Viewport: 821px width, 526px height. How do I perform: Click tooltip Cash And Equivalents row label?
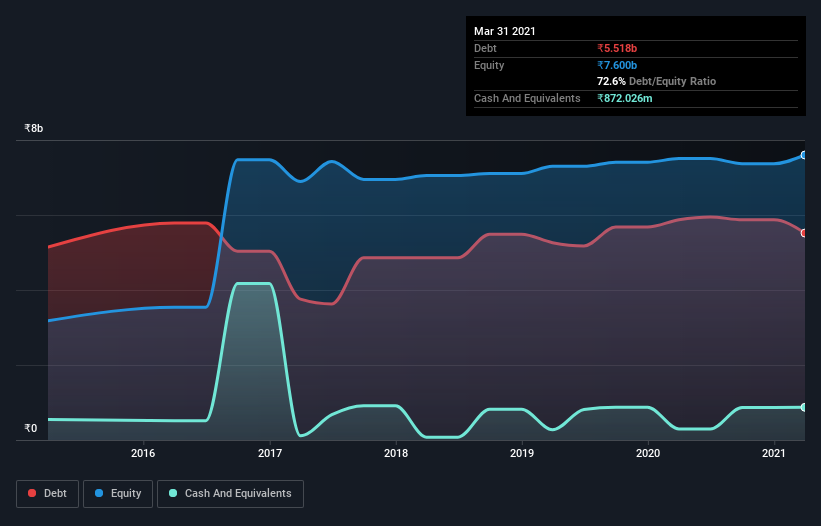coord(527,98)
